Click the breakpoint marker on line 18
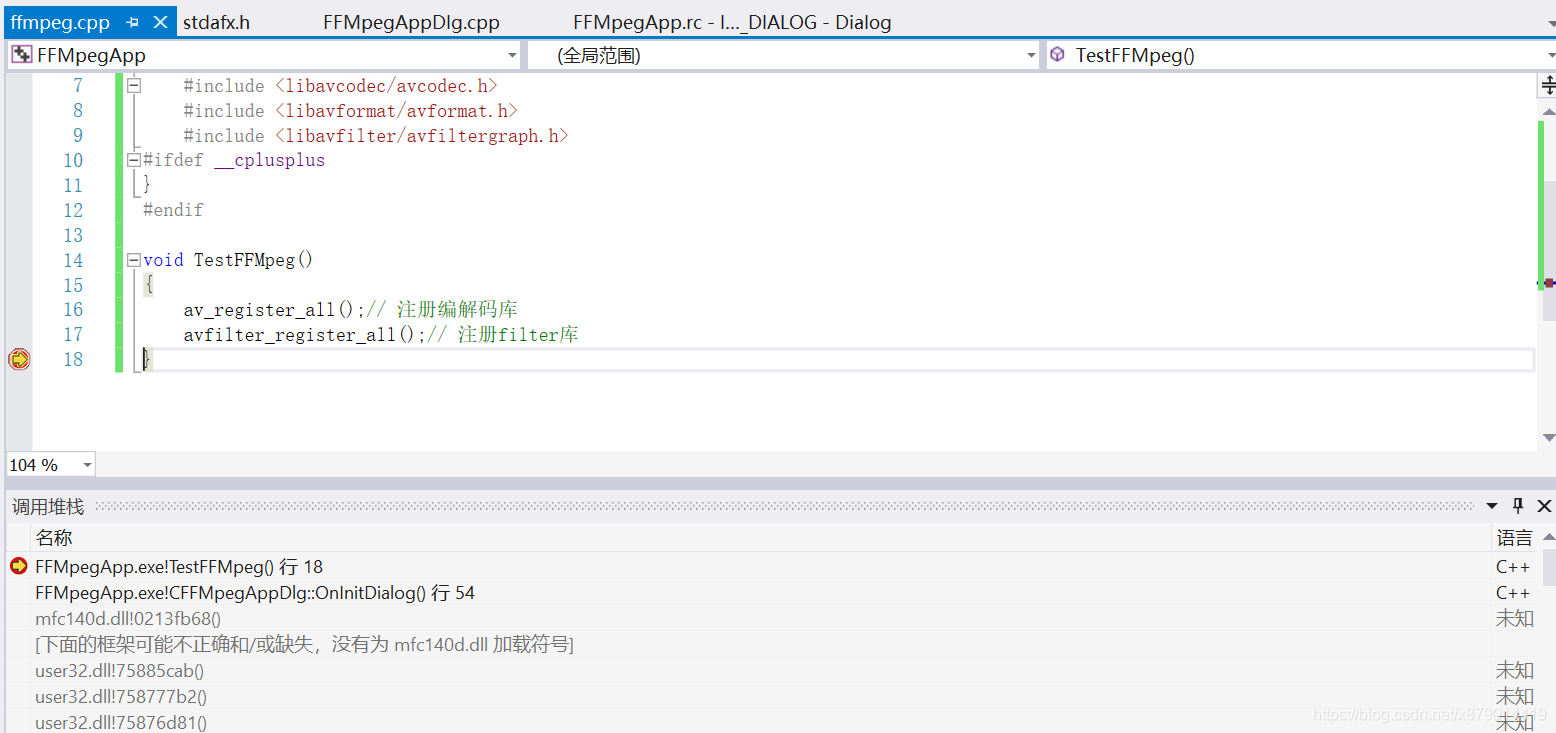1556x733 pixels. 18,359
